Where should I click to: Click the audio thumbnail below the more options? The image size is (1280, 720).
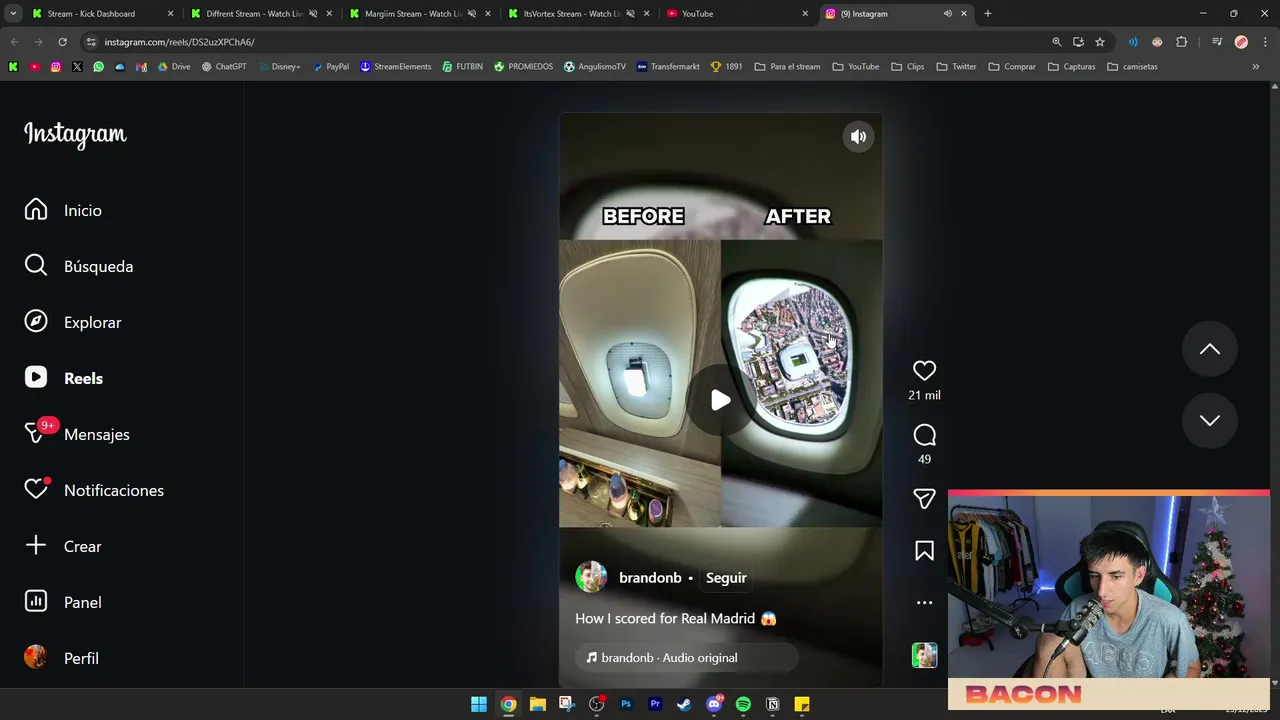point(924,655)
